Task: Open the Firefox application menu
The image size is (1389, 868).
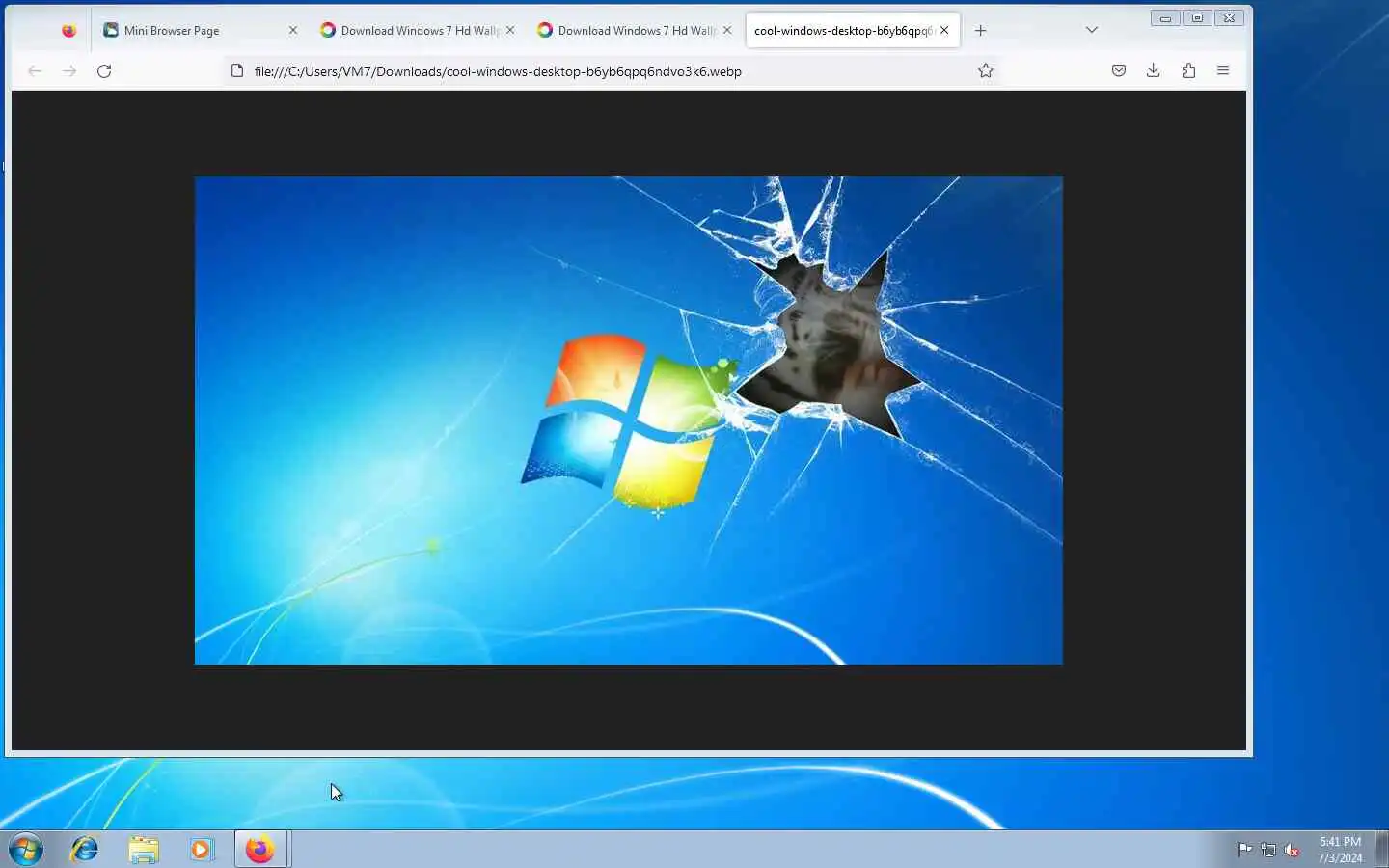Action: point(1223,70)
